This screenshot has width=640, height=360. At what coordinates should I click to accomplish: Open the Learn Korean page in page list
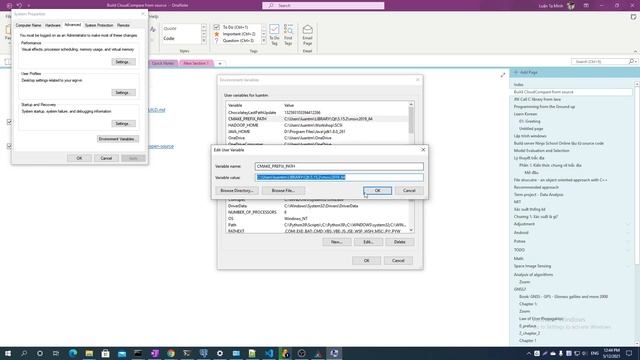point(525,114)
